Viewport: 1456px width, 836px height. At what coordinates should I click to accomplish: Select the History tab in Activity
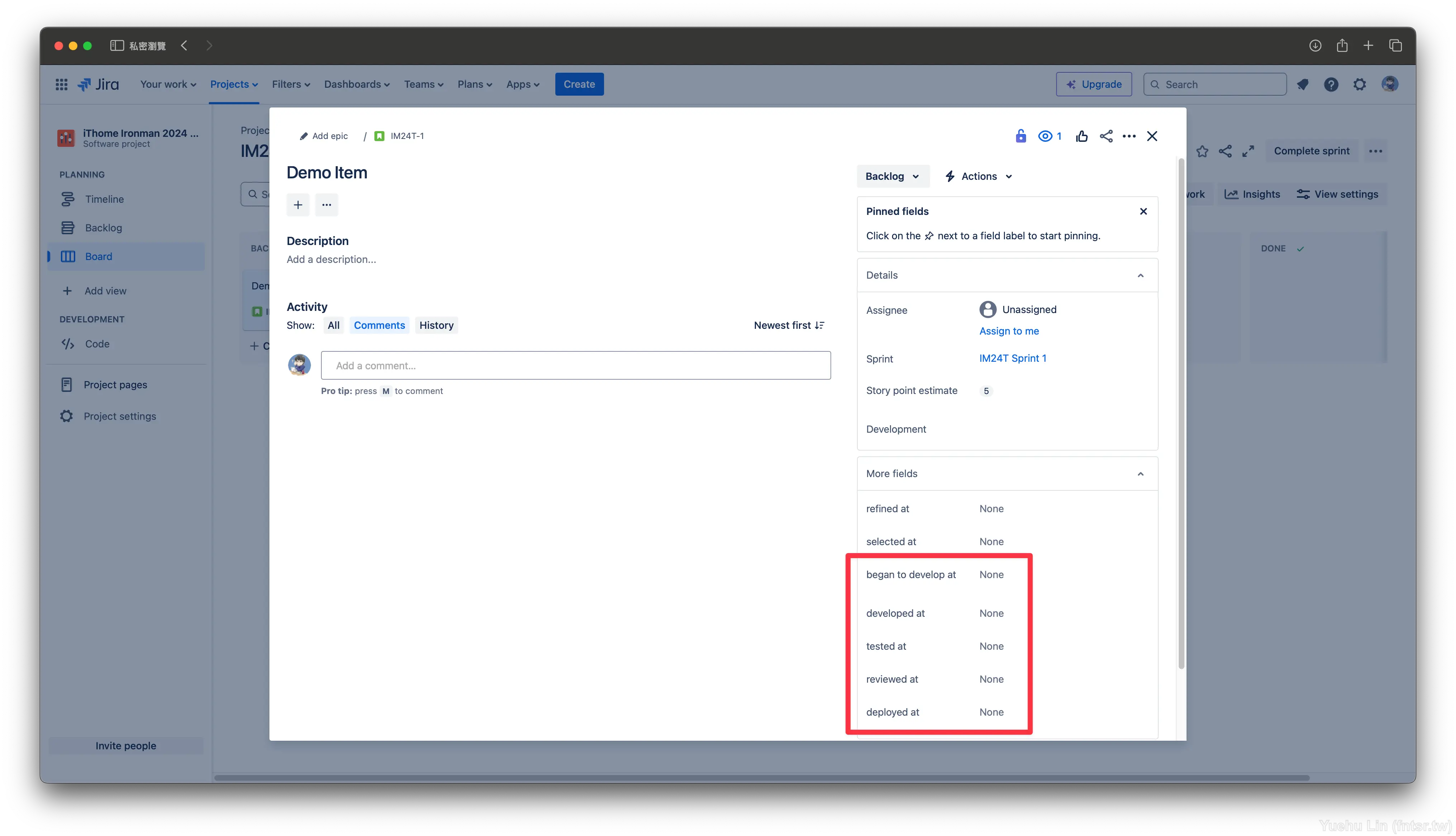(x=436, y=325)
